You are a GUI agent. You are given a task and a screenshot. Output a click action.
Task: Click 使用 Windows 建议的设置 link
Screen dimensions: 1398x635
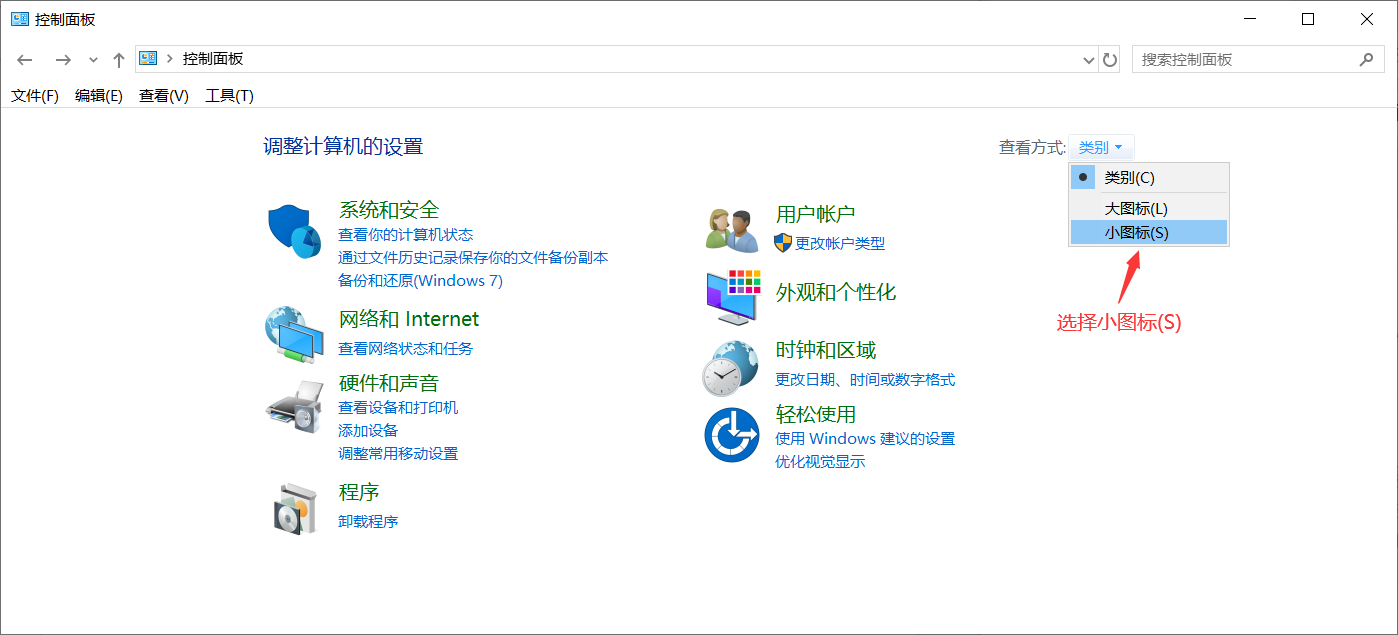(x=865, y=438)
